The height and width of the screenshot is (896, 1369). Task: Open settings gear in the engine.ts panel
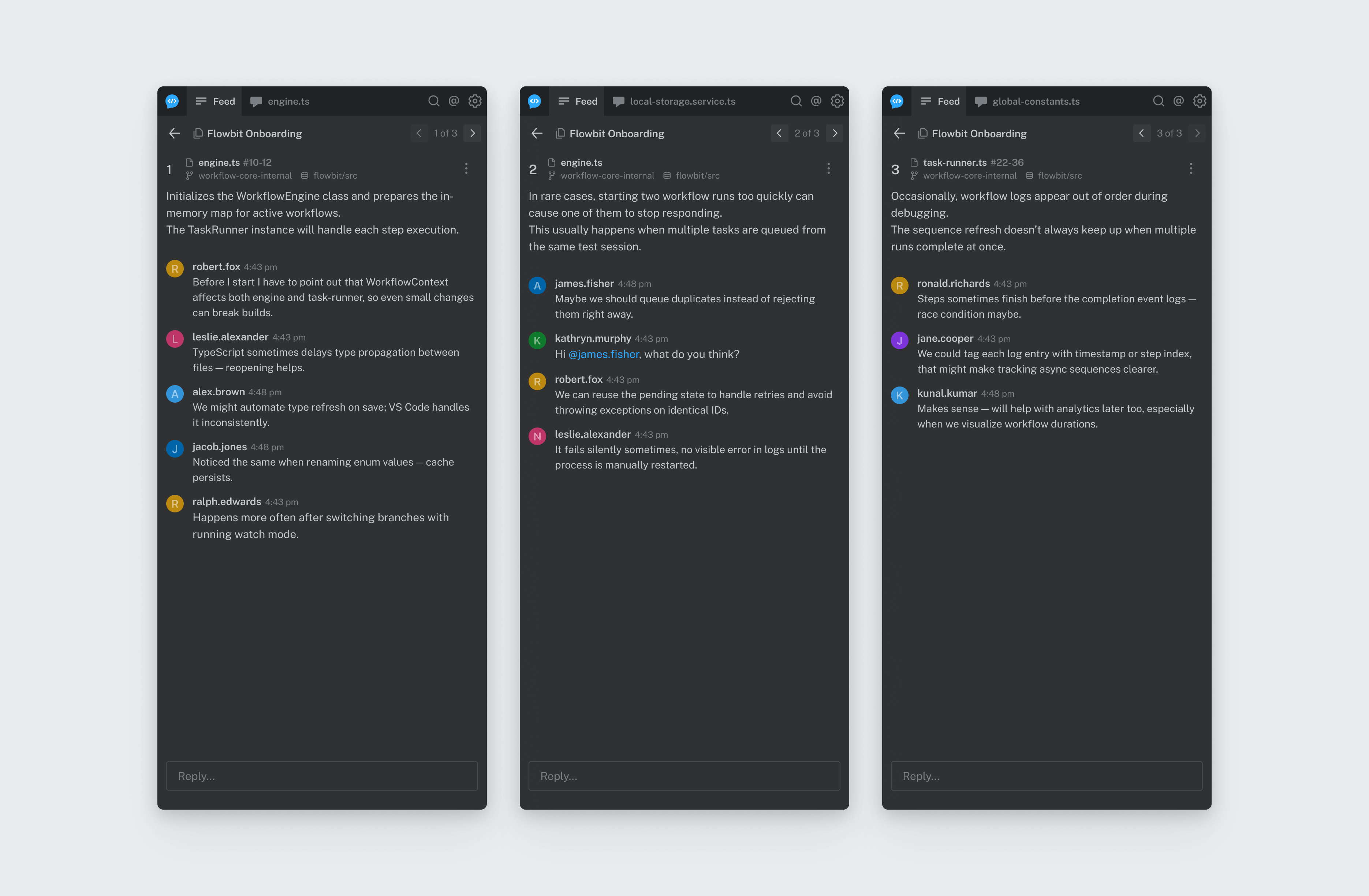(x=474, y=101)
